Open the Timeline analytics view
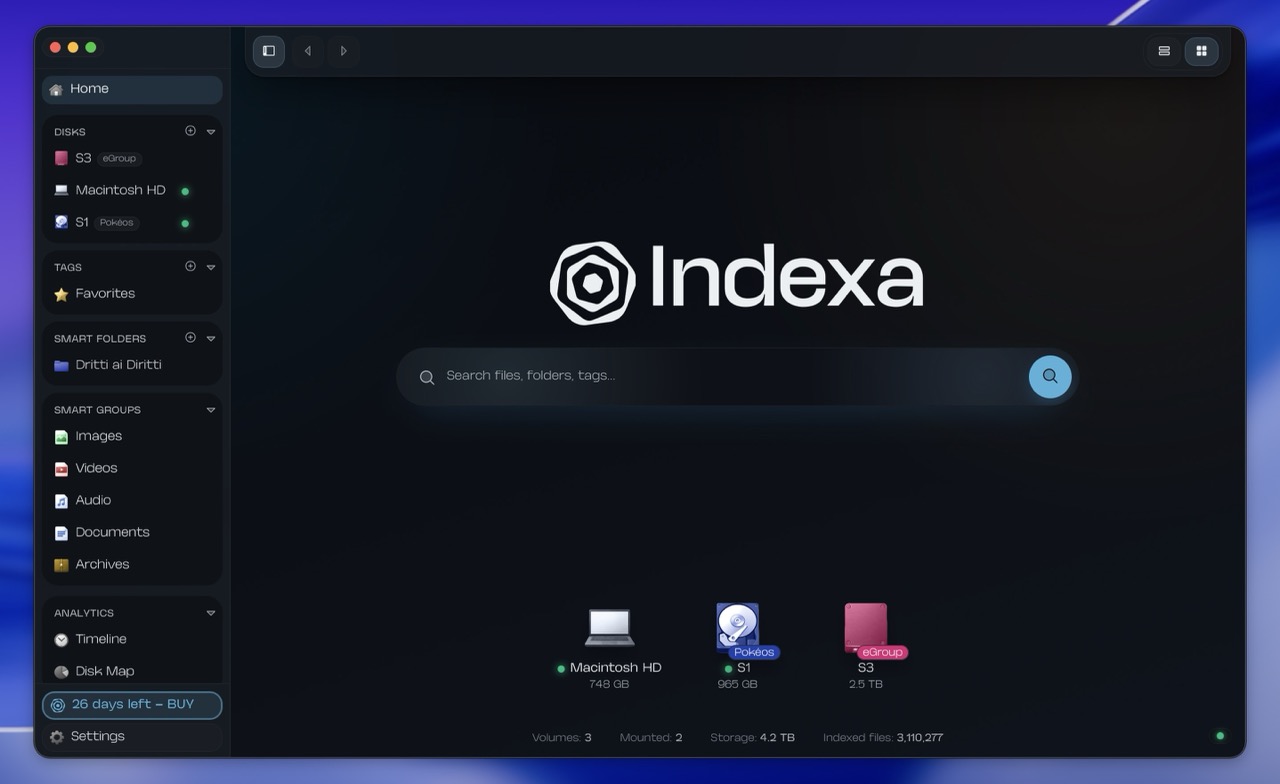Viewport: 1280px width, 784px height. 132,639
